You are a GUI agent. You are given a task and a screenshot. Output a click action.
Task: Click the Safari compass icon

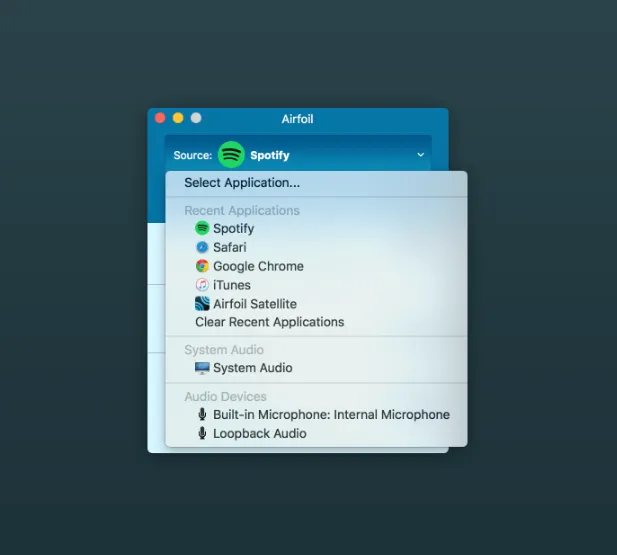(202, 247)
